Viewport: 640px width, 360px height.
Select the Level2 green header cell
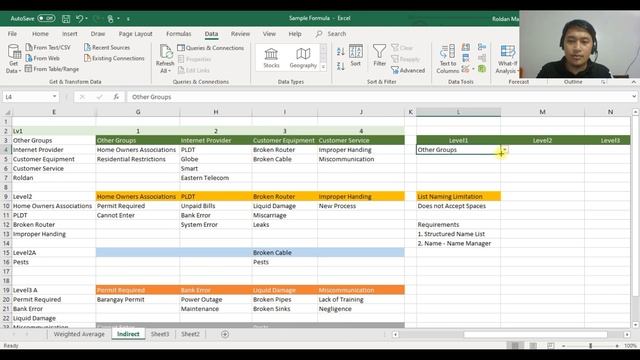pos(542,140)
